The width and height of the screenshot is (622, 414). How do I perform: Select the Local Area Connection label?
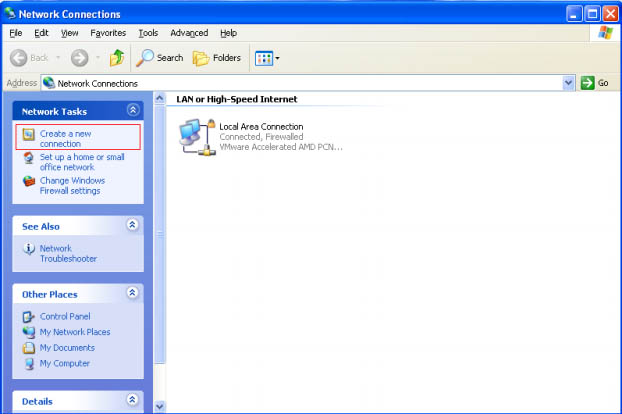261,126
